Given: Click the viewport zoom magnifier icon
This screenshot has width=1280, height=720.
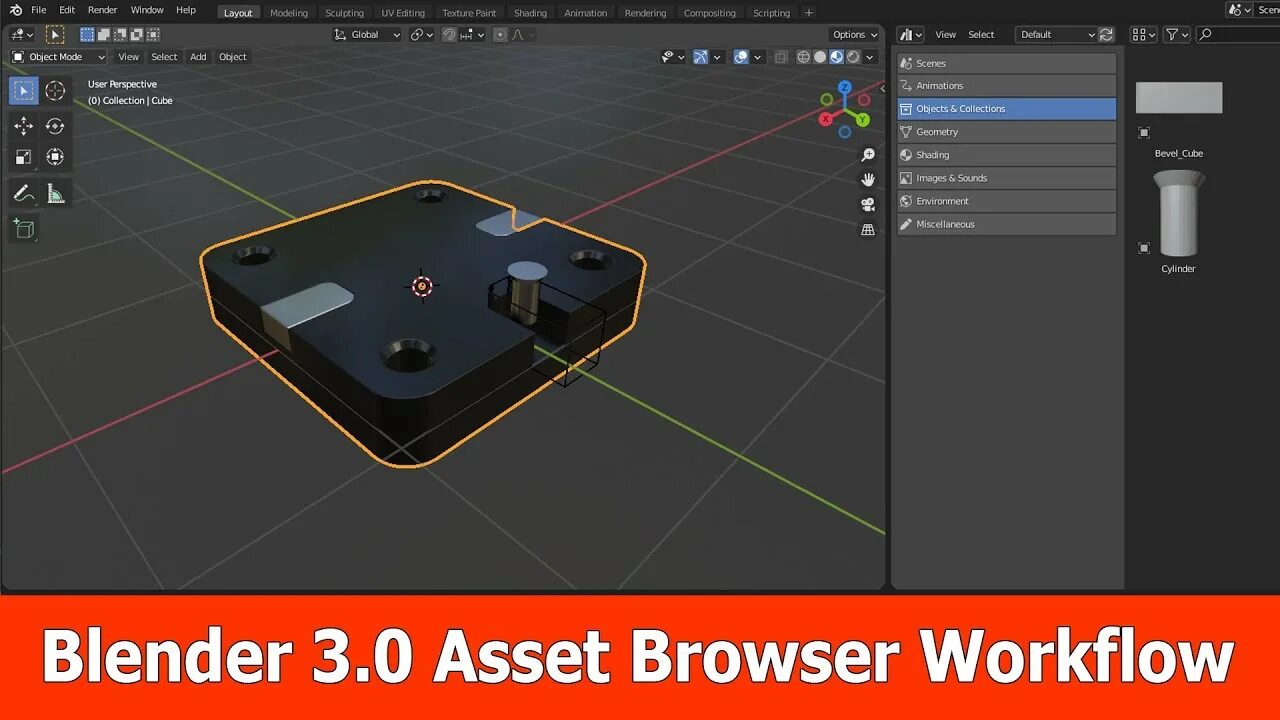Looking at the screenshot, I should tap(868, 155).
